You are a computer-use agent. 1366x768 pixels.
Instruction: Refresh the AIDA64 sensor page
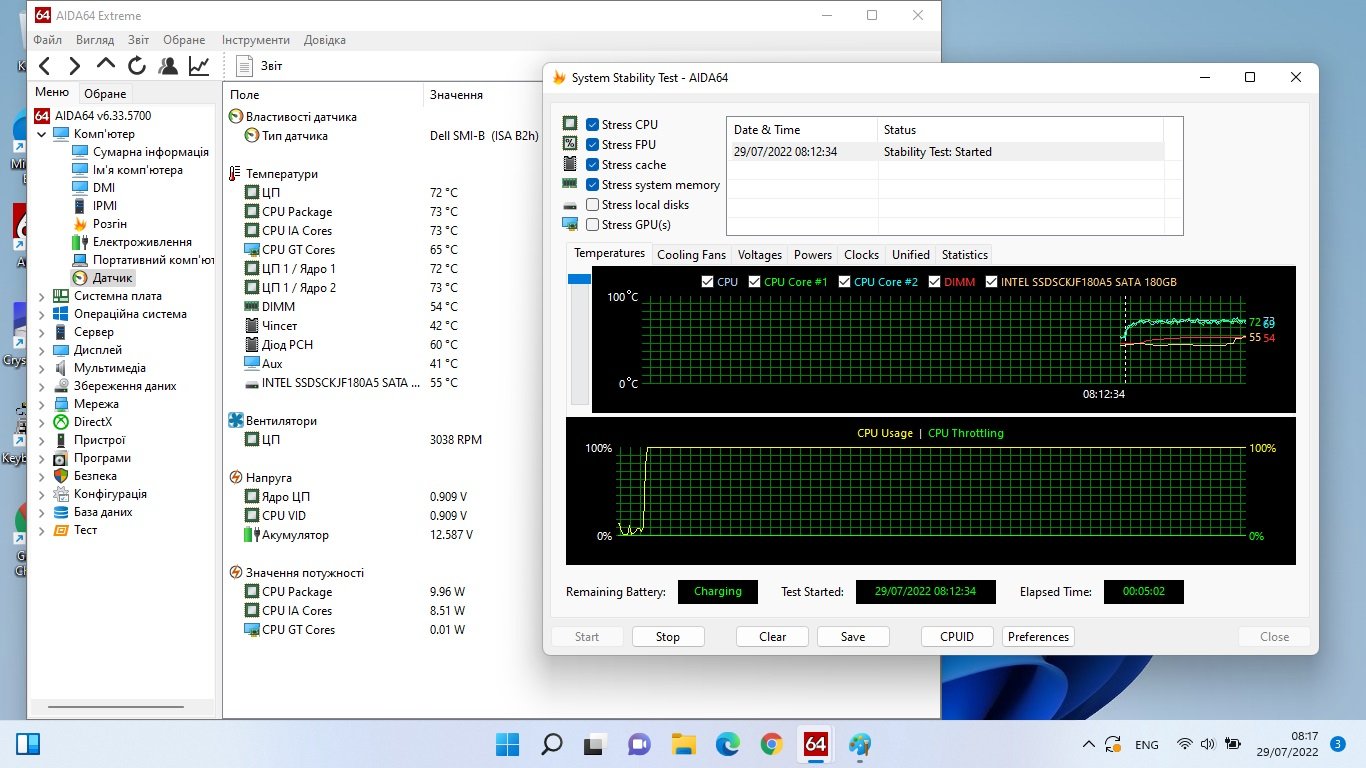tap(137, 66)
